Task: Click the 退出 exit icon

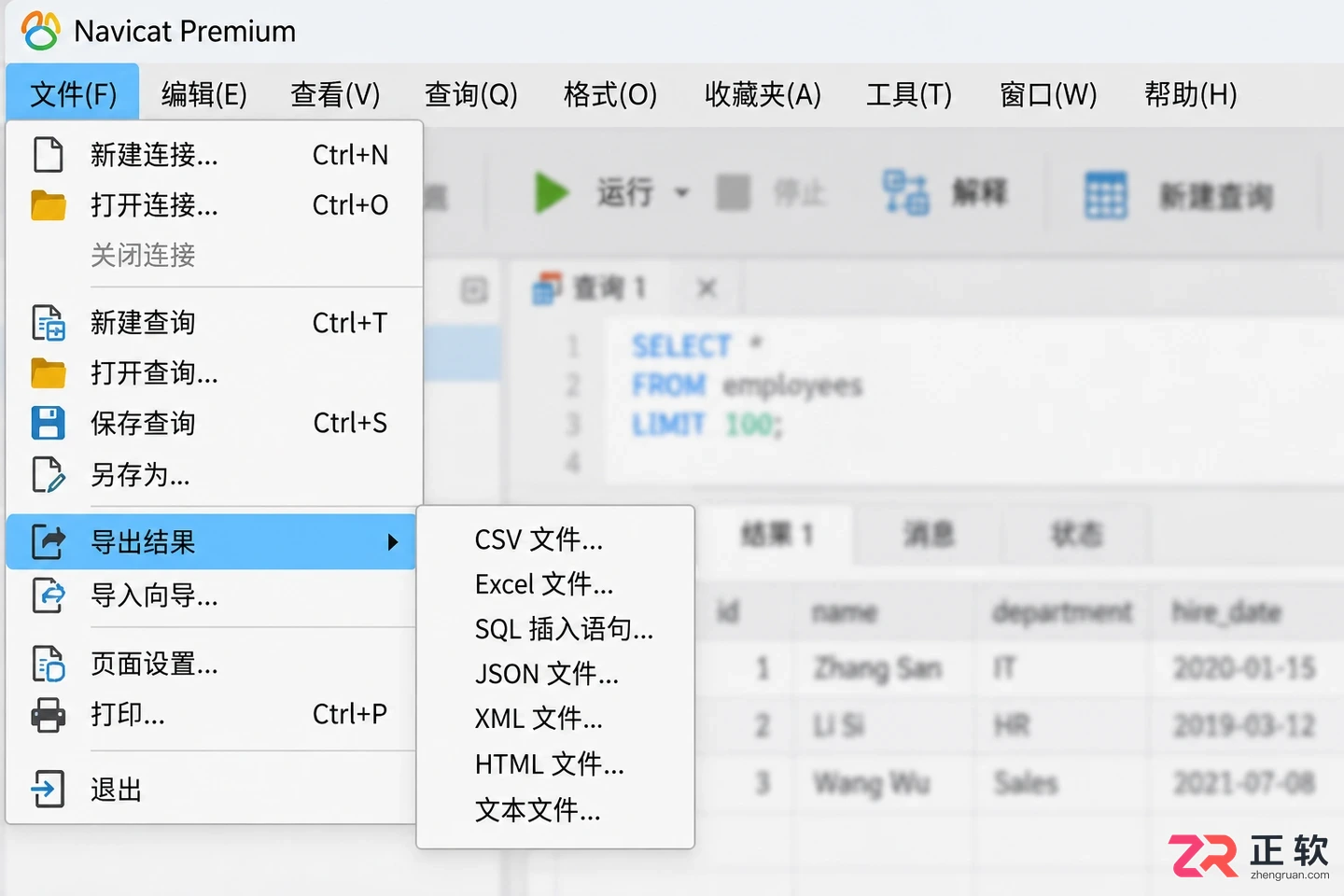Action: pyautogui.click(x=49, y=789)
